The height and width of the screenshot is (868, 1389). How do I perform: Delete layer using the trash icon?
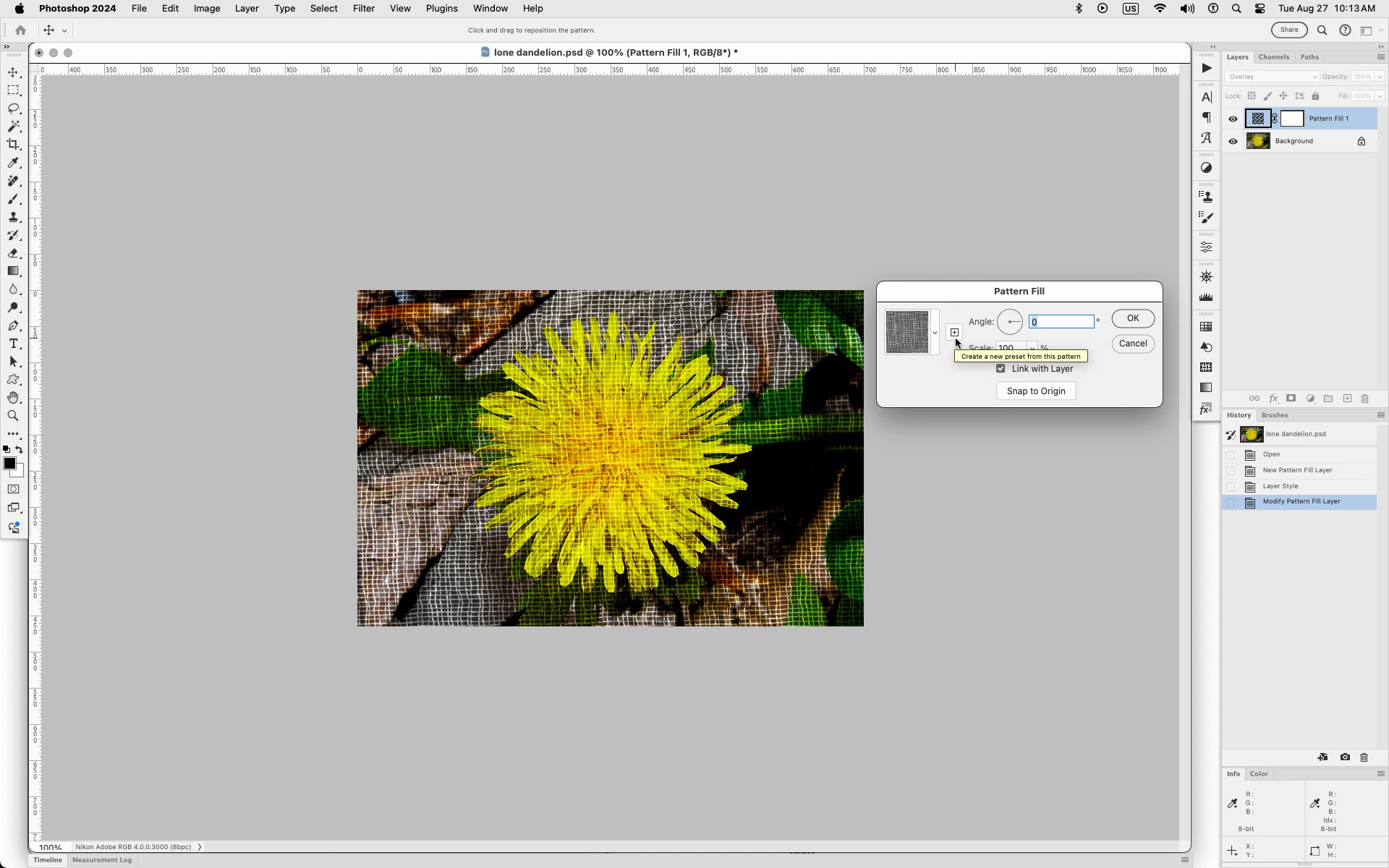pyautogui.click(x=1364, y=399)
